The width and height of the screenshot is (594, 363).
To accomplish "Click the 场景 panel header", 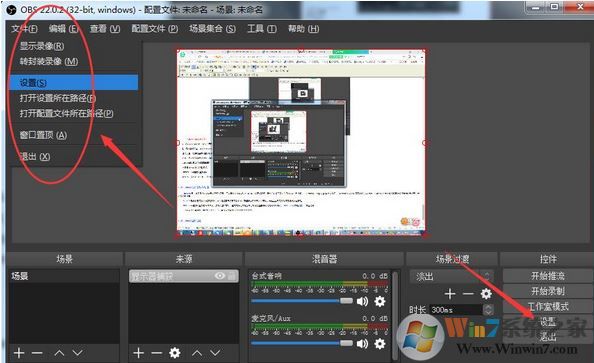I will coord(64,259).
